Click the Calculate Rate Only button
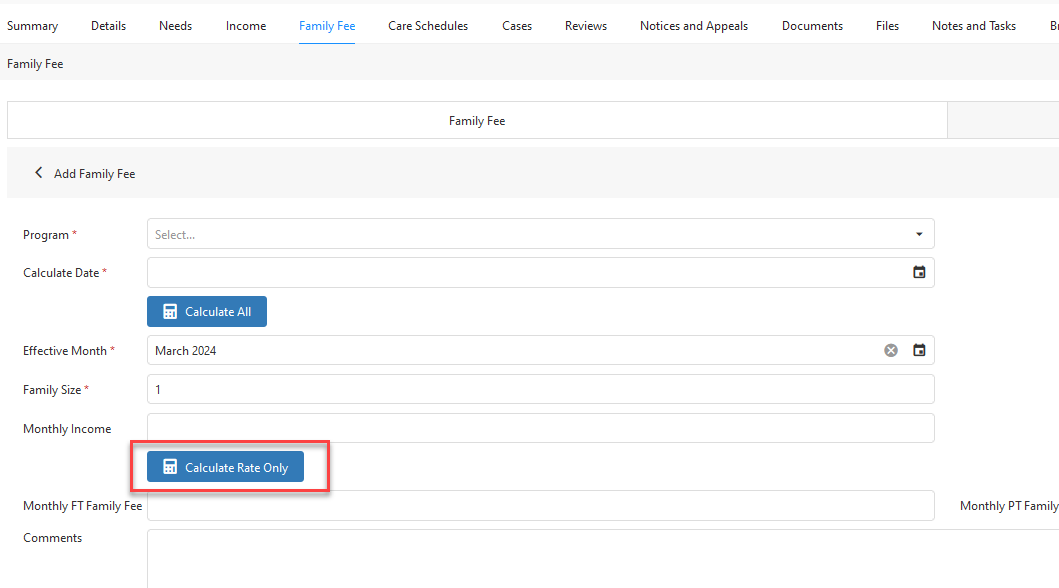Screen dimensions: 1059x588 226,467
